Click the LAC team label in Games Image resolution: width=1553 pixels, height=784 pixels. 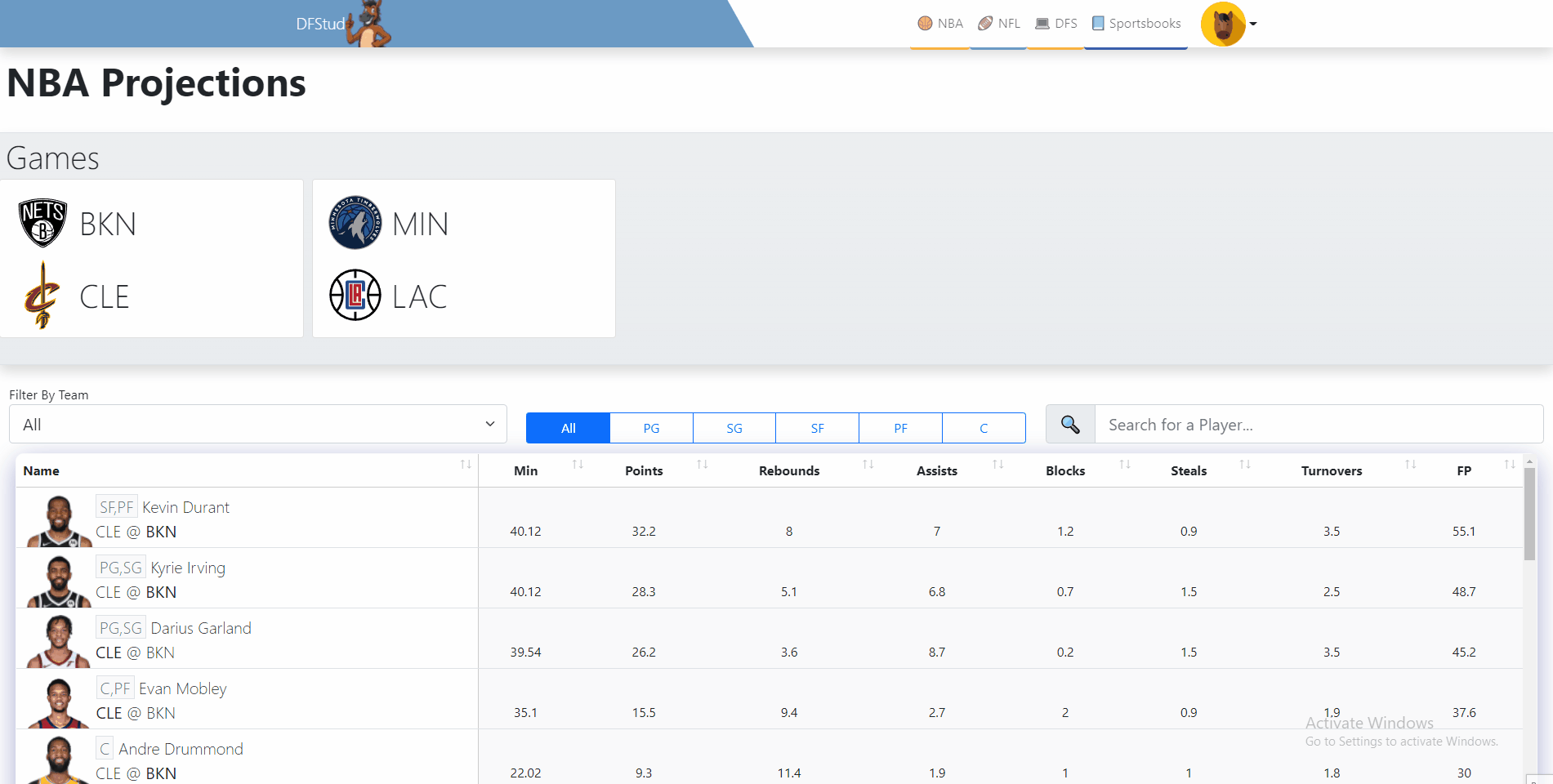click(x=420, y=296)
